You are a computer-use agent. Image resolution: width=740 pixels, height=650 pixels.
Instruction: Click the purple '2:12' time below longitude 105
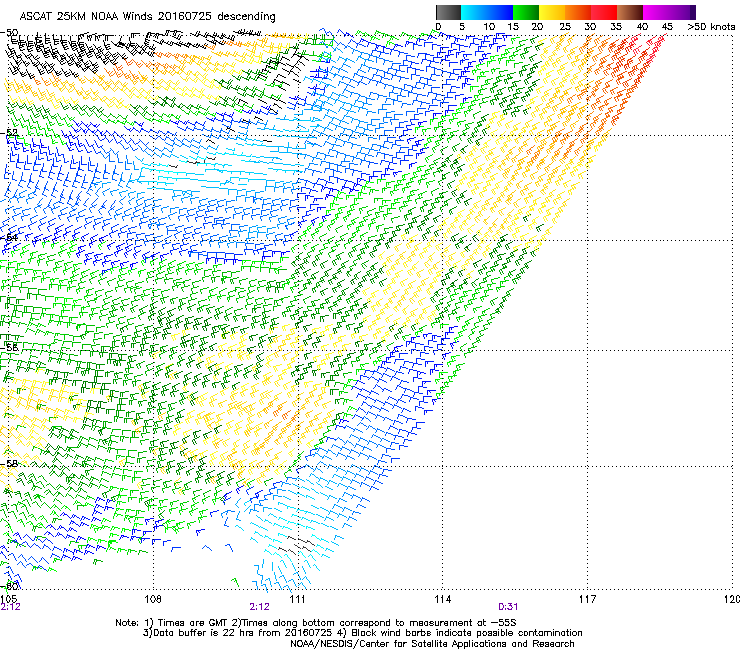click(11, 607)
